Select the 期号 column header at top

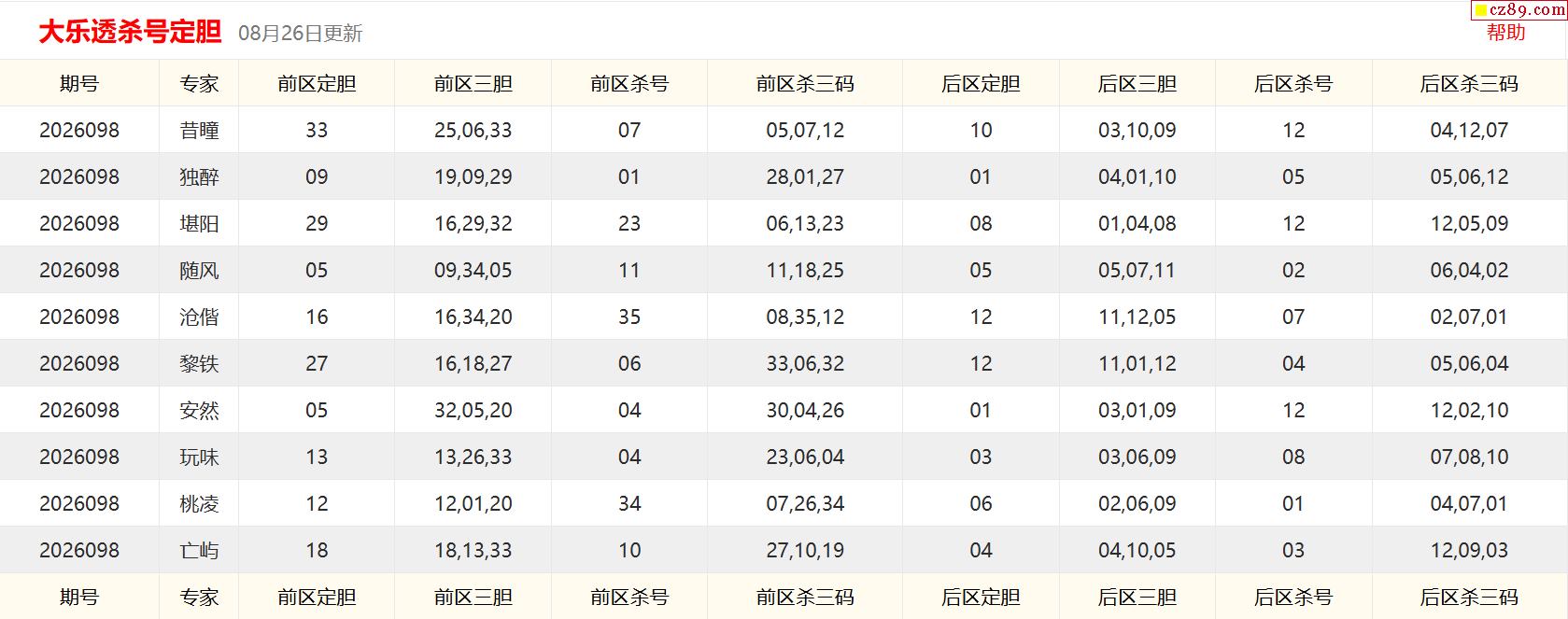pos(79,84)
